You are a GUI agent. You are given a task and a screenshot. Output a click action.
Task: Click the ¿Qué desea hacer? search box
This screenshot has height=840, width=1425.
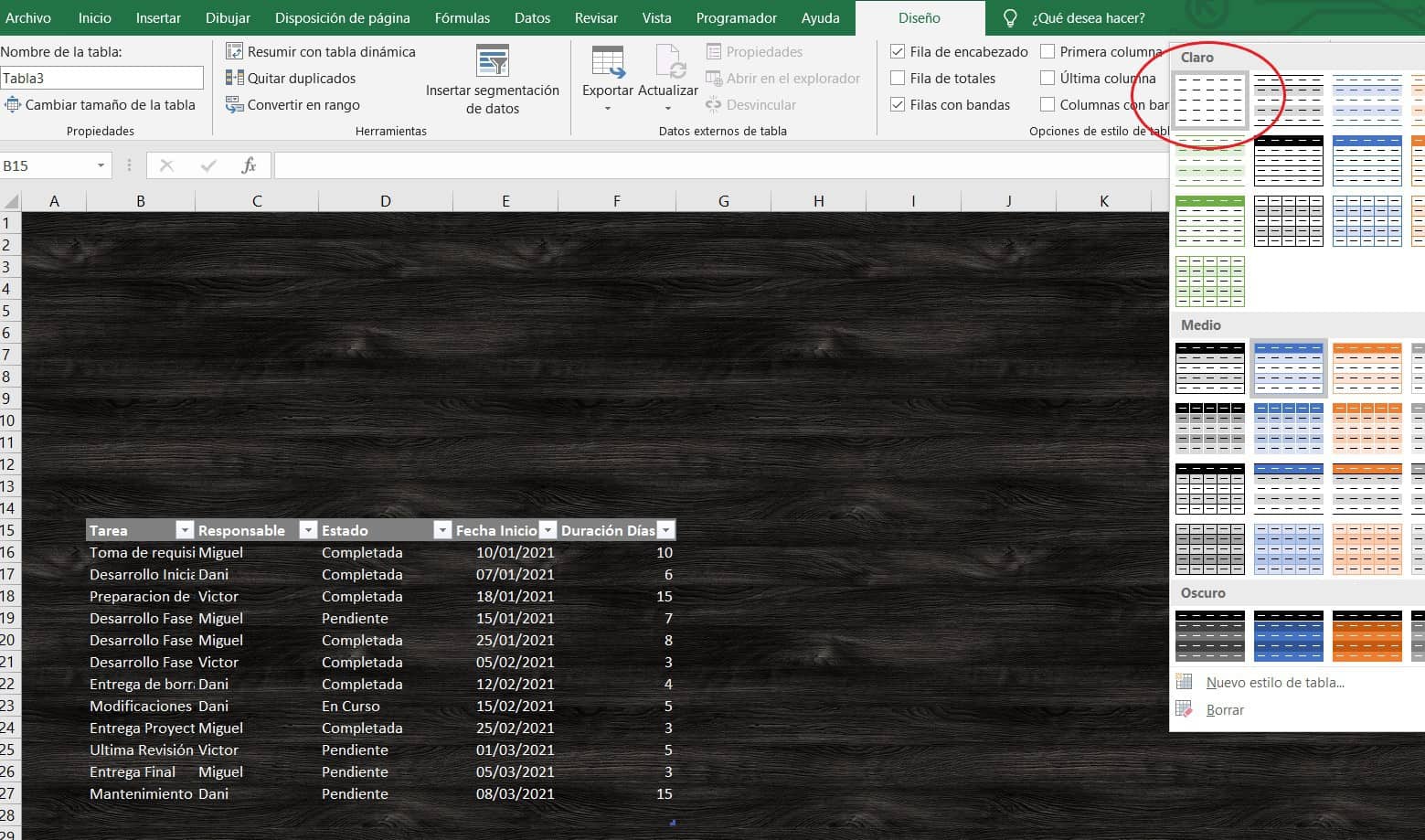[1088, 17]
